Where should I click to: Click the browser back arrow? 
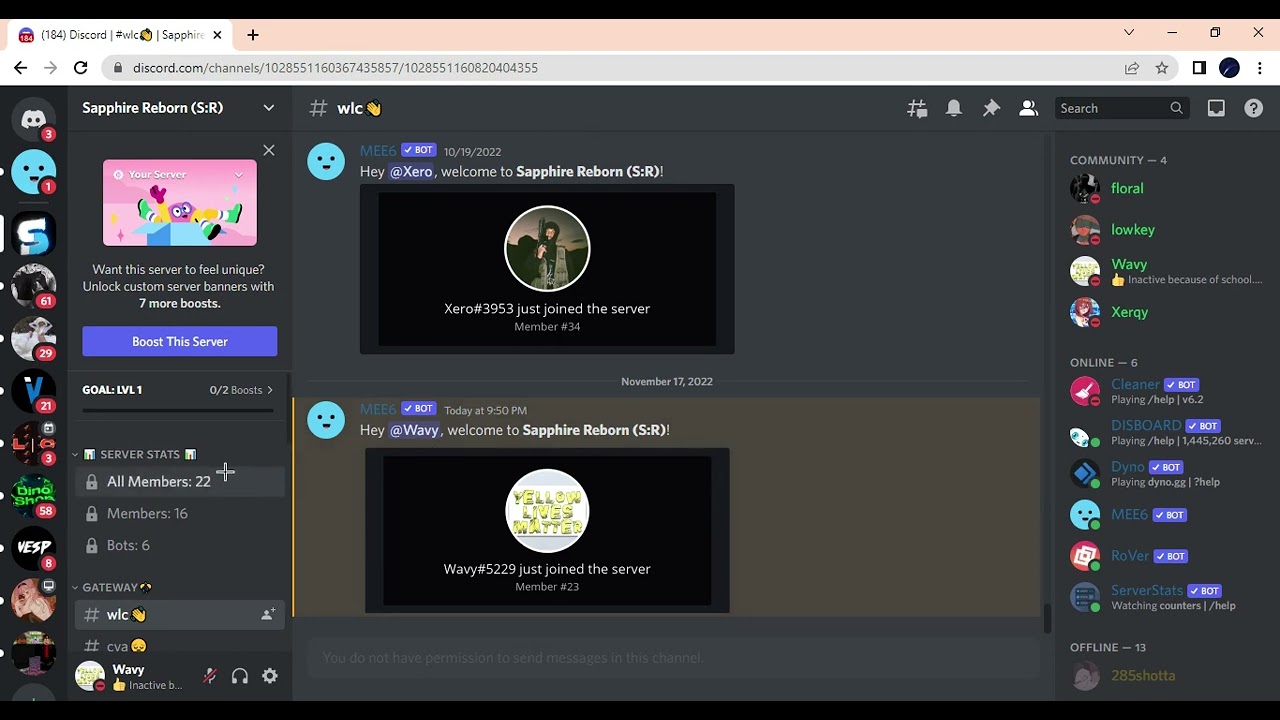tap(21, 68)
